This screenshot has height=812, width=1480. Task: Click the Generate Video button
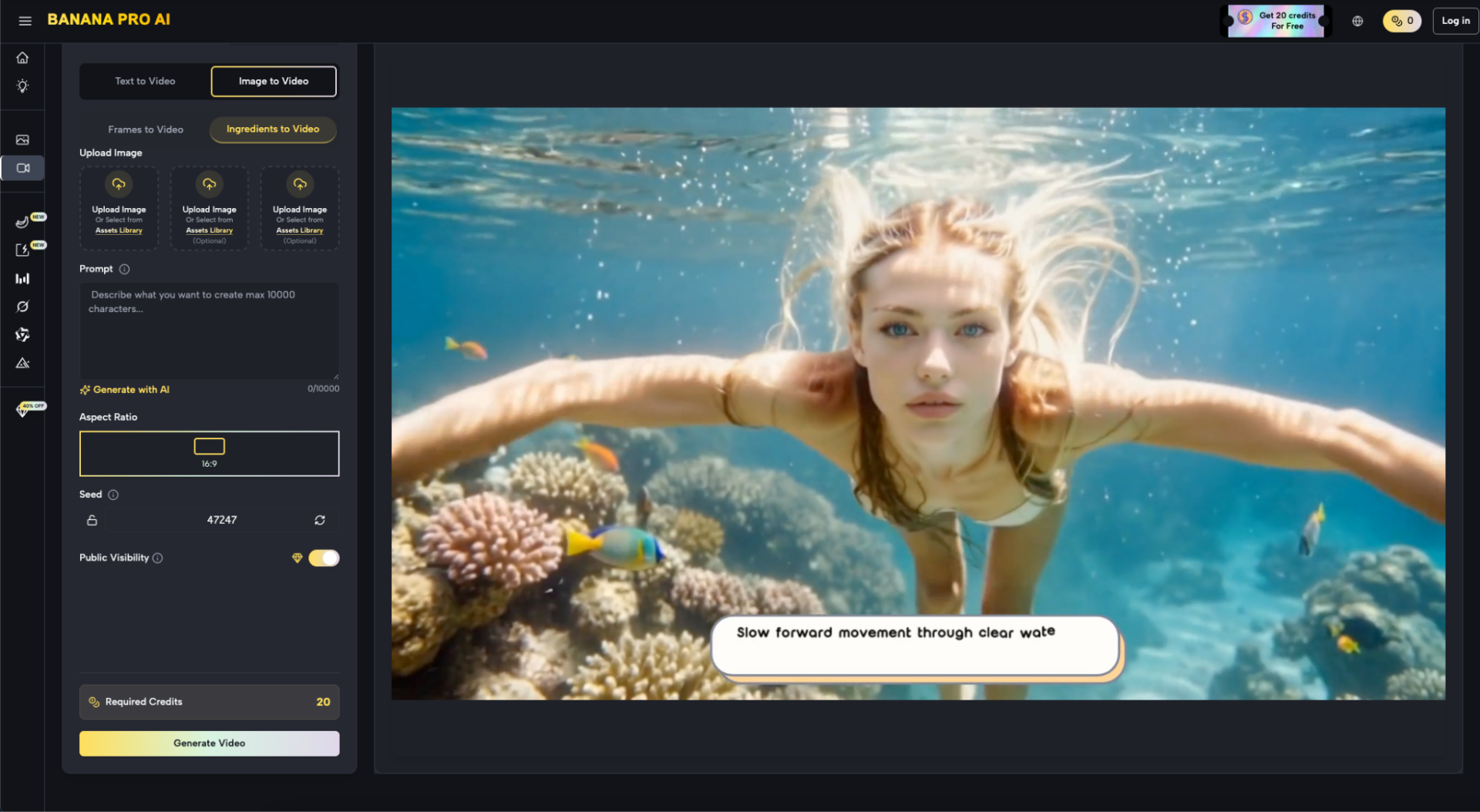click(209, 743)
